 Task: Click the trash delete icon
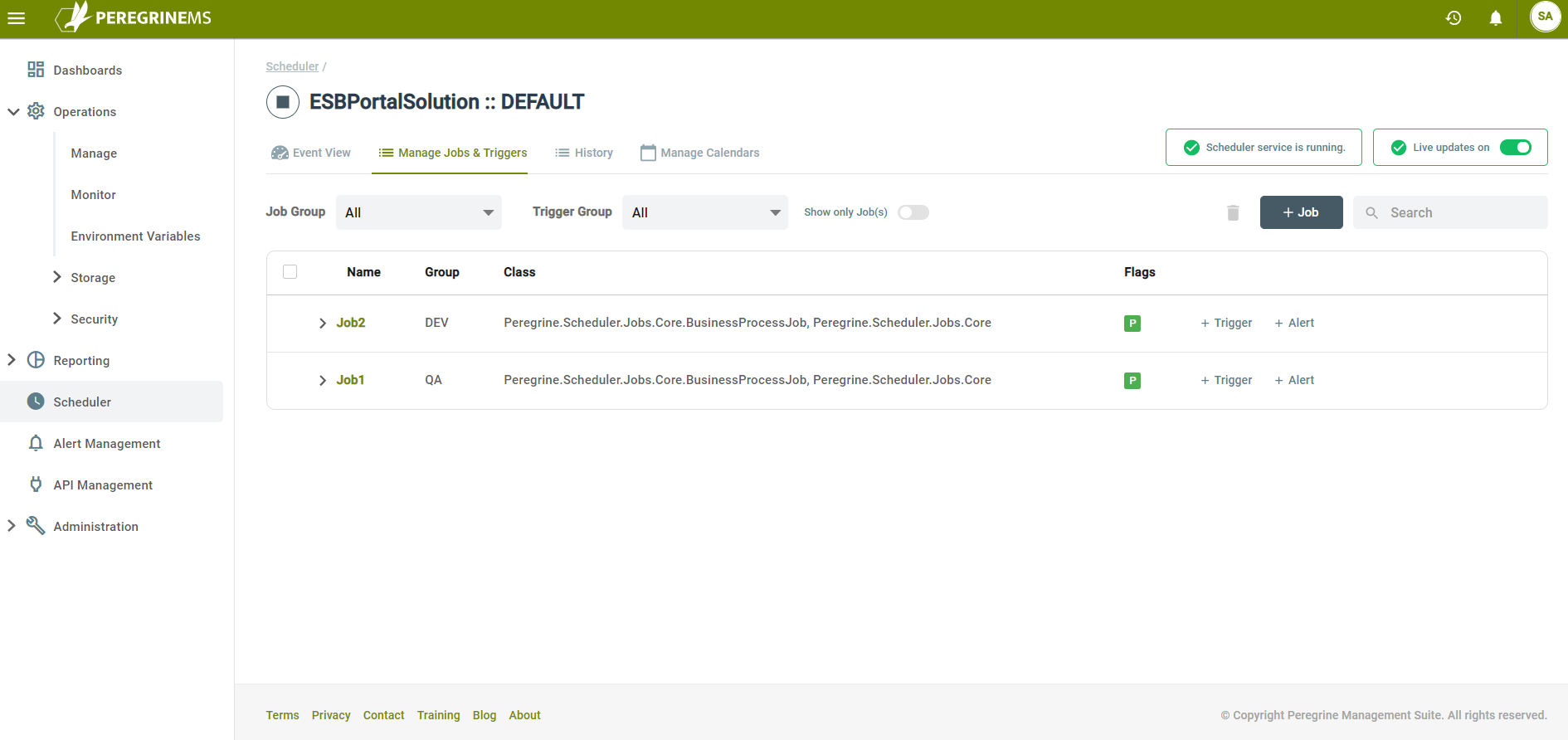(1233, 213)
